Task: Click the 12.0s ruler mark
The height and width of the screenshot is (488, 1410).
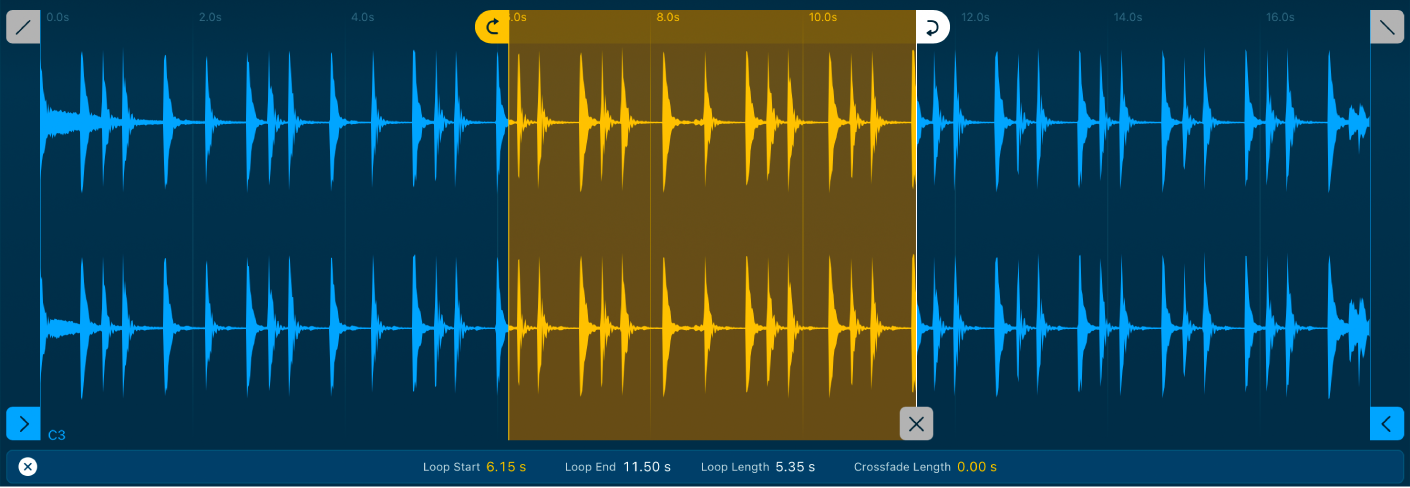Action: pos(975,17)
